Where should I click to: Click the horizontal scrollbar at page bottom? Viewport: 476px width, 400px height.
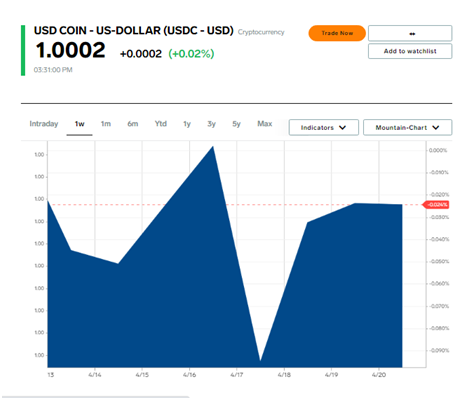[95, 397]
